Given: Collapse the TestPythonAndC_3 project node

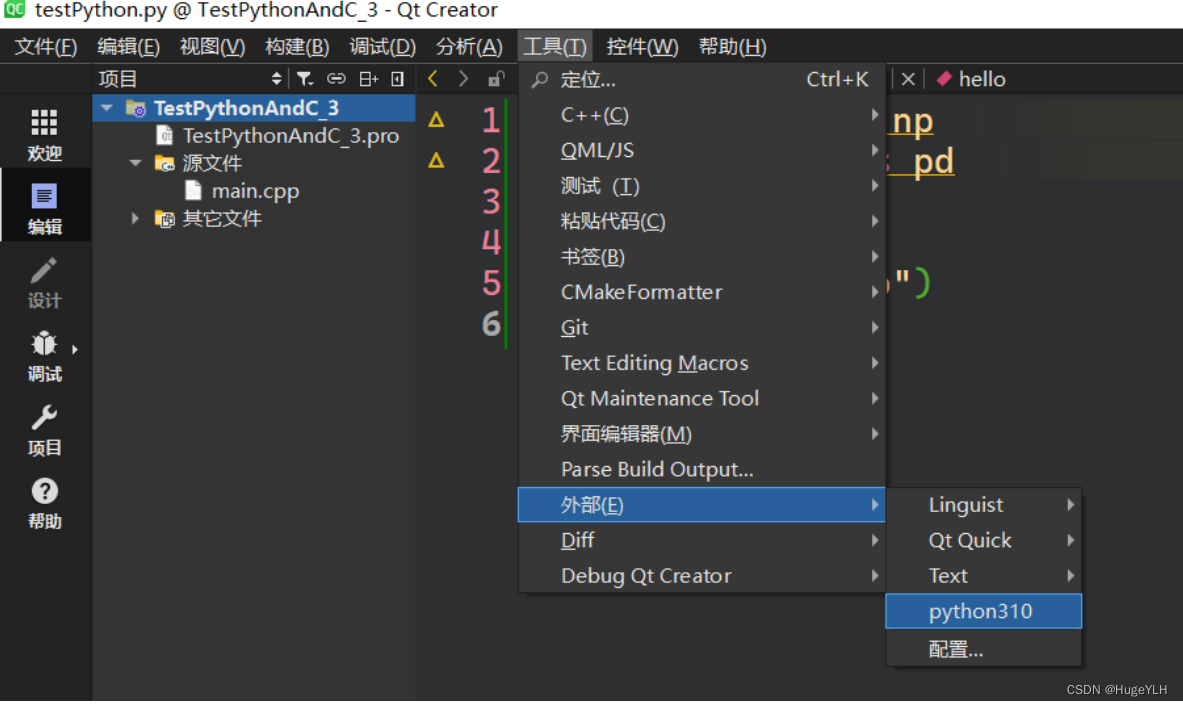Looking at the screenshot, I should pos(107,109).
